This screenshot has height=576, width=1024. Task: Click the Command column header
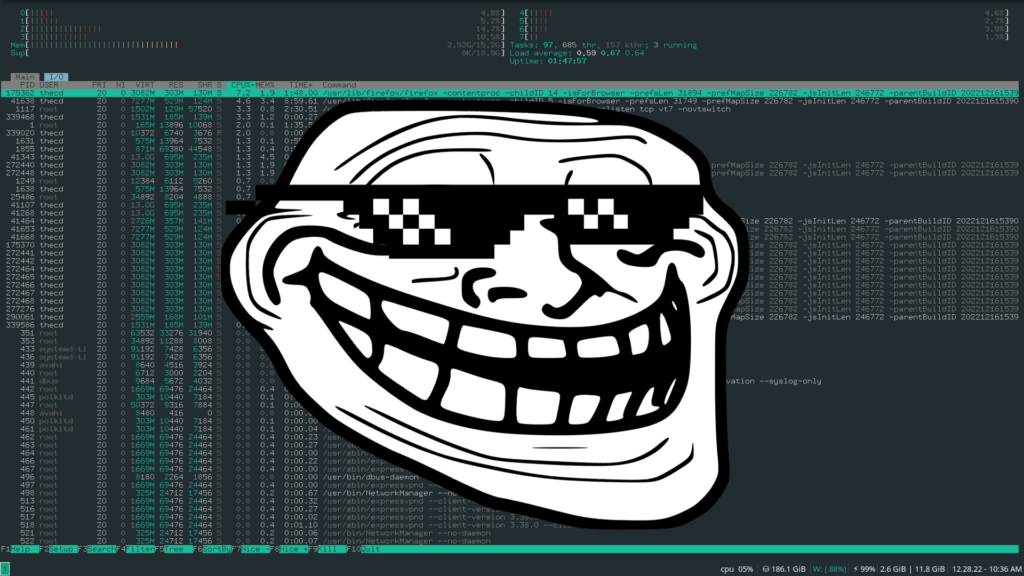point(339,85)
